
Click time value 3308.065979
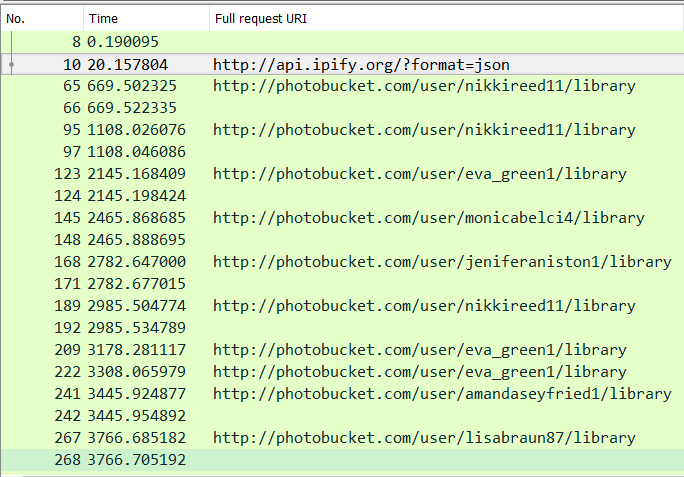click(x=137, y=372)
